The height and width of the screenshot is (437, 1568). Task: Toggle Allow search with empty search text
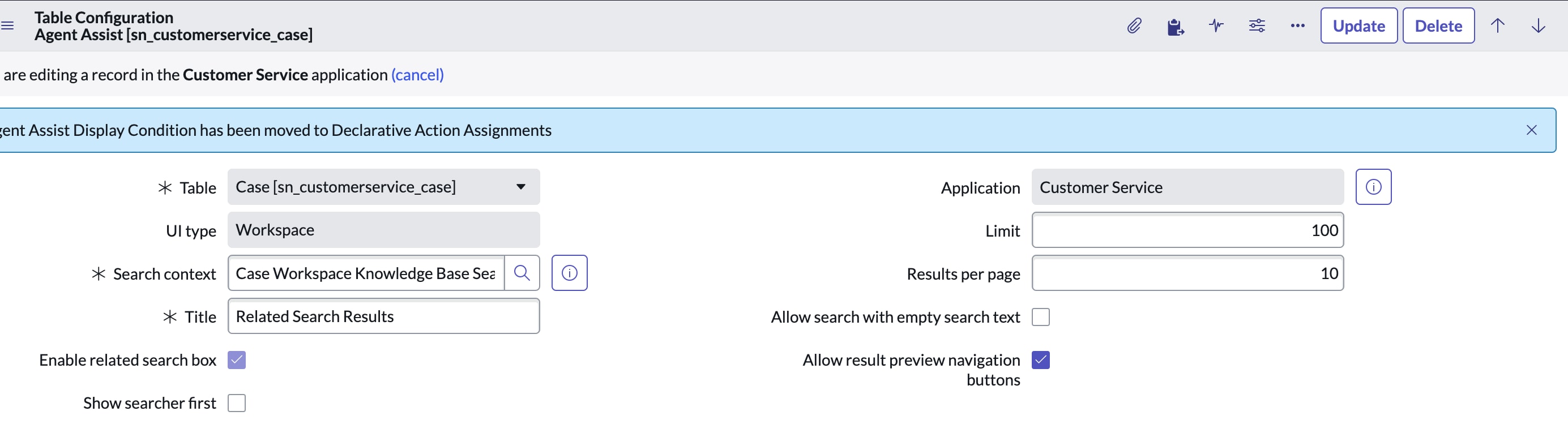1041,316
